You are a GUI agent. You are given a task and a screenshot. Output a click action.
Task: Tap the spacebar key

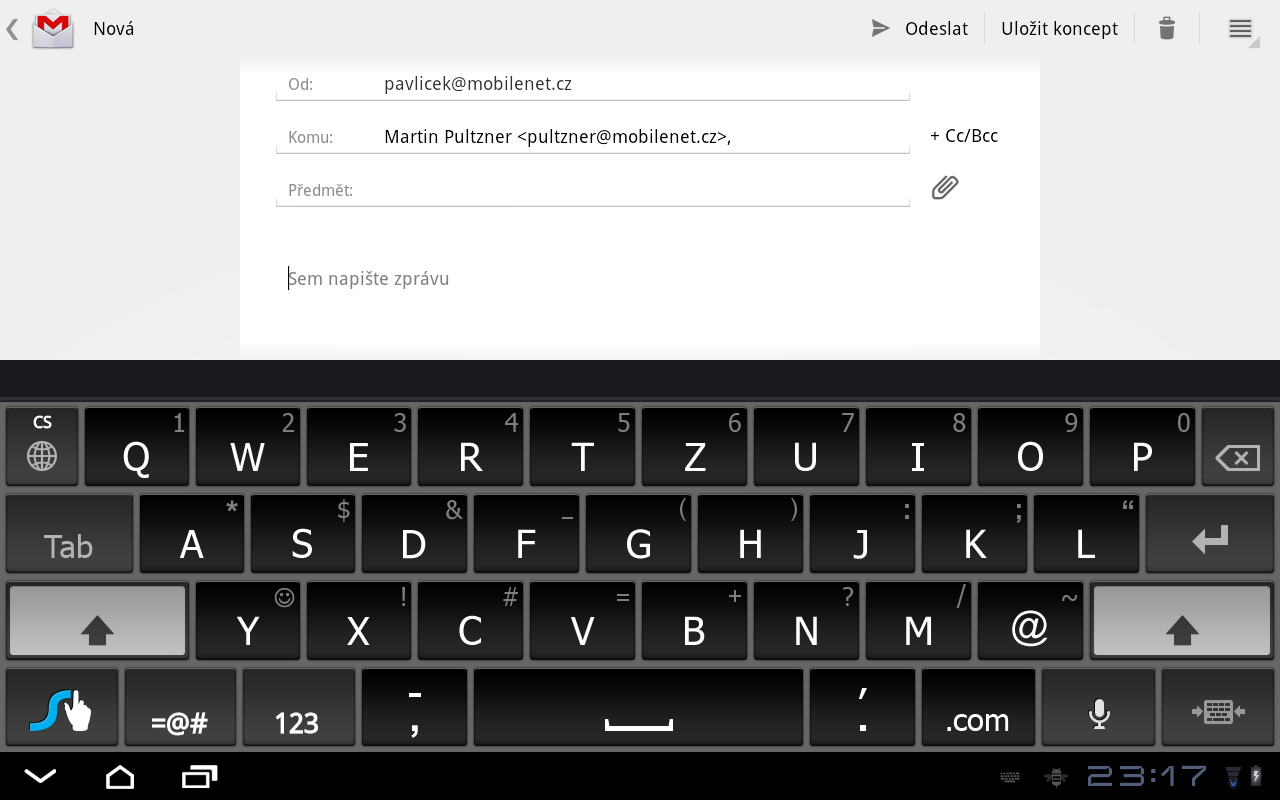[638, 708]
